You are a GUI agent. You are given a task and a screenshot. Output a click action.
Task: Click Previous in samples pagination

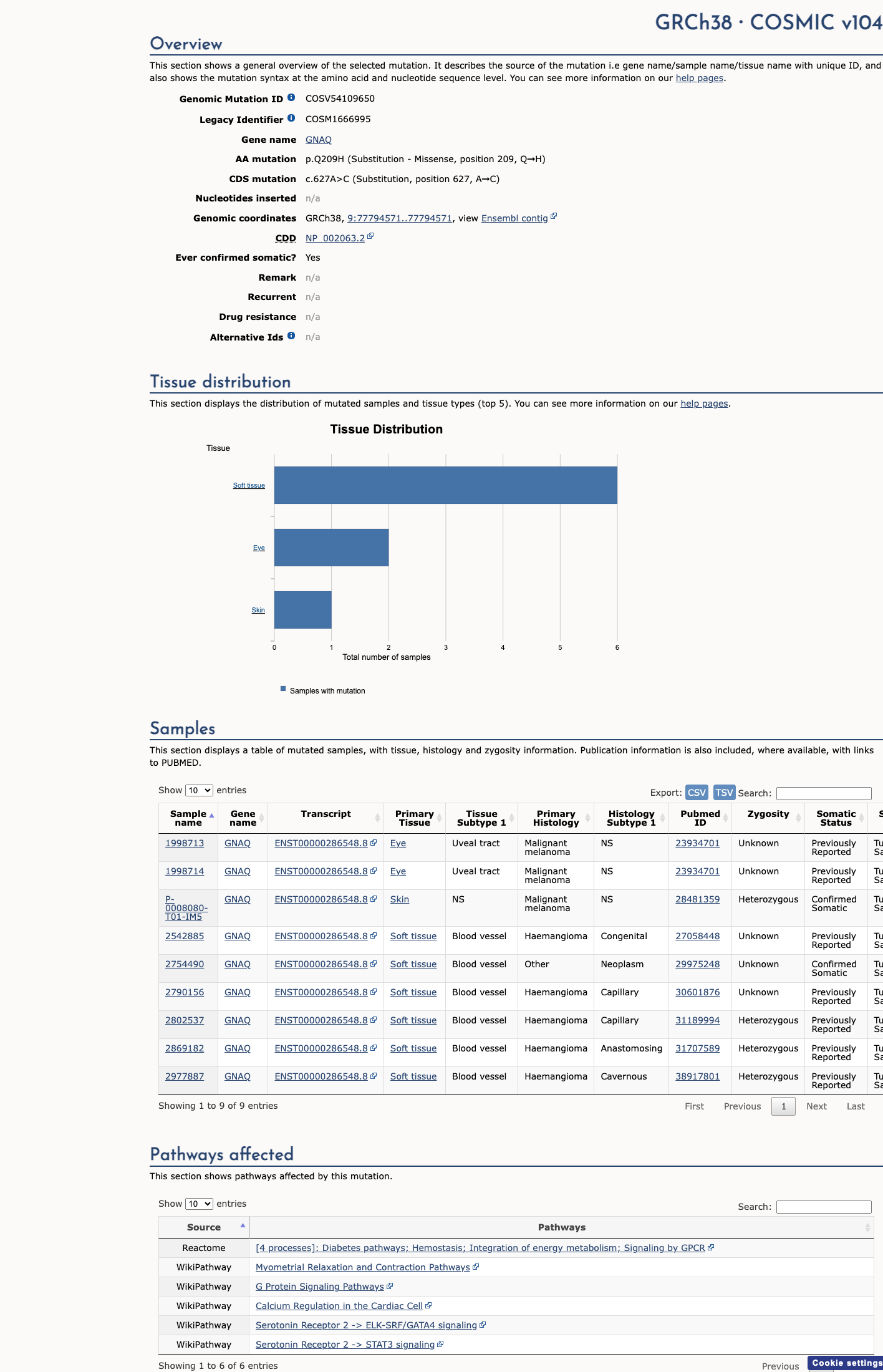point(742,1106)
